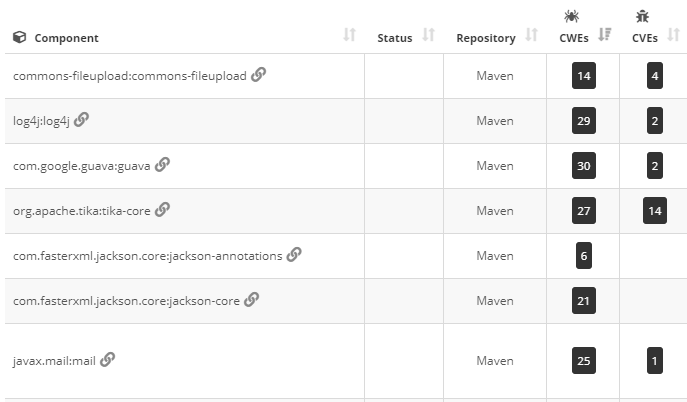The height and width of the screenshot is (402, 687).
Task: Sort table by Status column arrows
Action: pos(428,35)
